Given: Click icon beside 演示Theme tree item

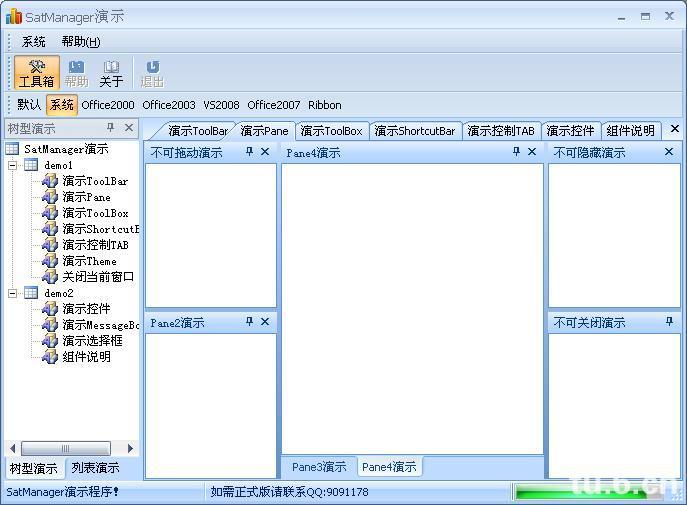Looking at the screenshot, I should (50, 261).
